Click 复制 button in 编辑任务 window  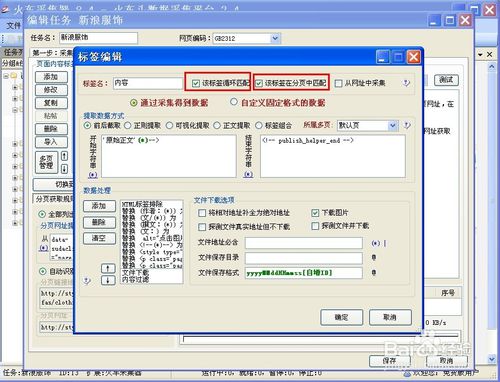click(x=51, y=103)
